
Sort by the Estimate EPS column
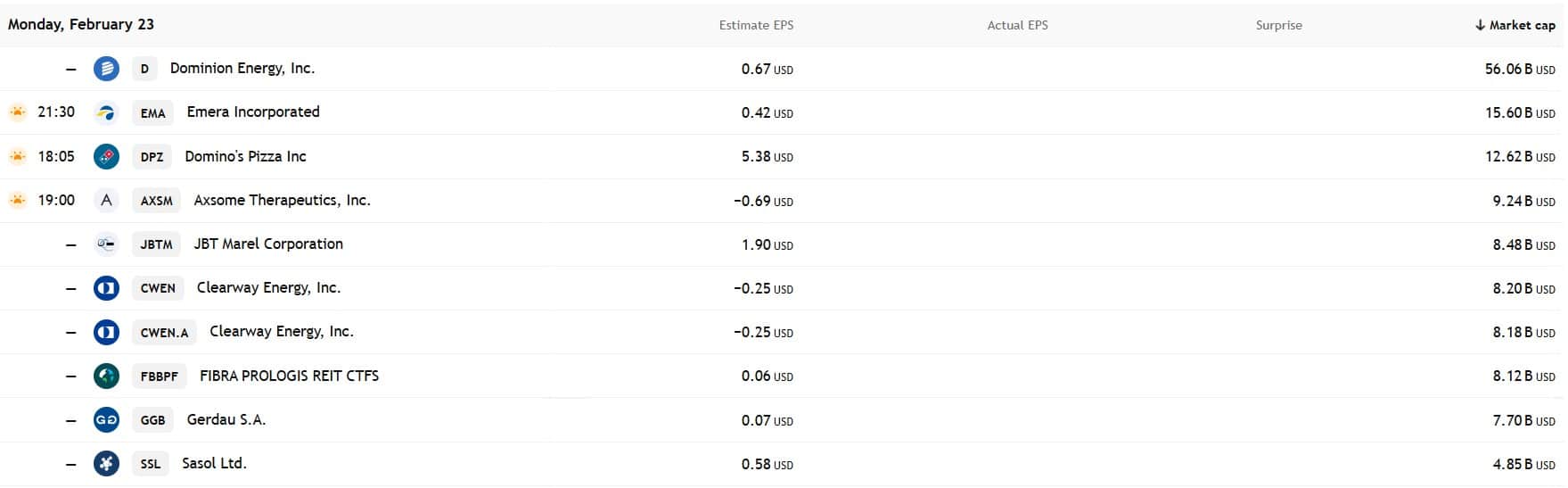click(x=756, y=25)
